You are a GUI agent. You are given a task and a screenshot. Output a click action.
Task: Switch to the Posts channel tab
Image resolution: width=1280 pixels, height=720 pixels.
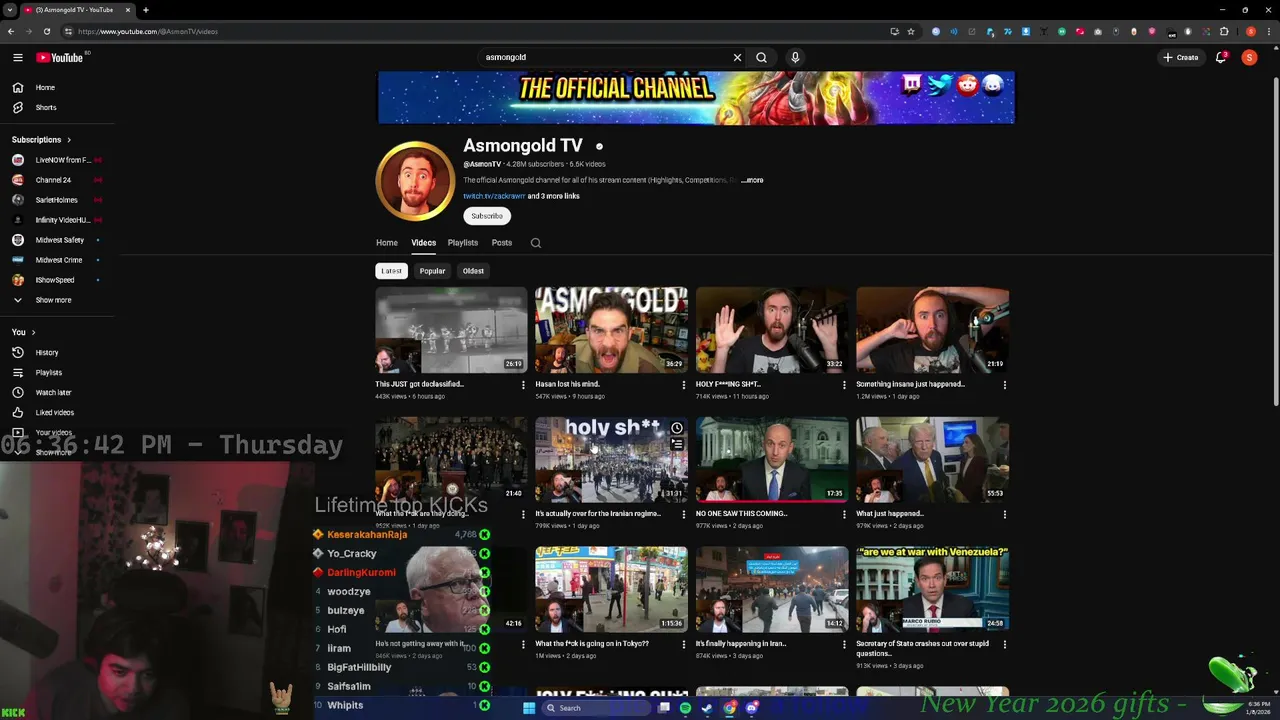coord(502,243)
